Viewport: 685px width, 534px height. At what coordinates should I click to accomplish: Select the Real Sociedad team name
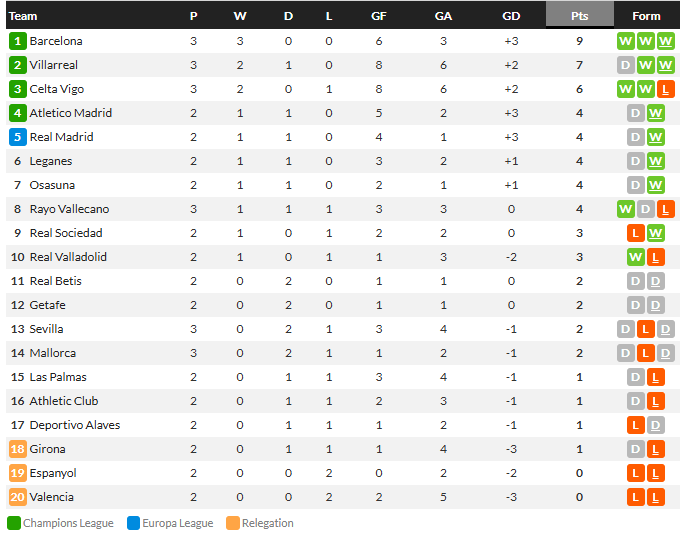pos(66,233)
